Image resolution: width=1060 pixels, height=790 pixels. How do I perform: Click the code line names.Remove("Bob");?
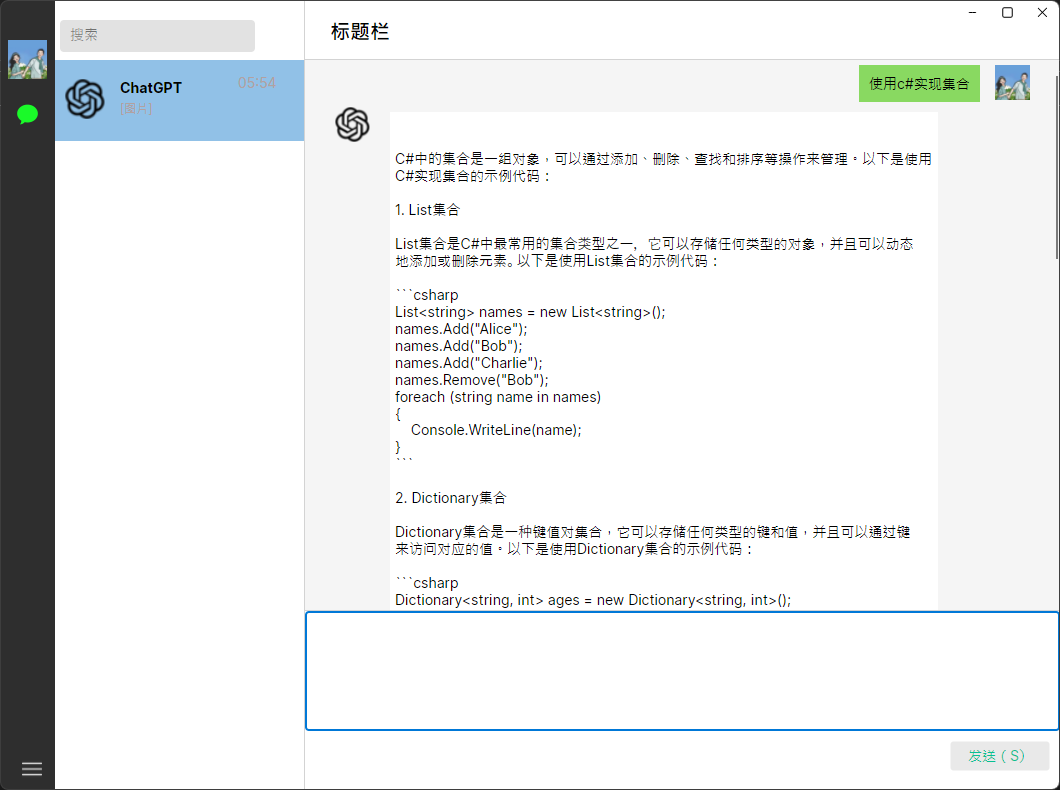472,380
